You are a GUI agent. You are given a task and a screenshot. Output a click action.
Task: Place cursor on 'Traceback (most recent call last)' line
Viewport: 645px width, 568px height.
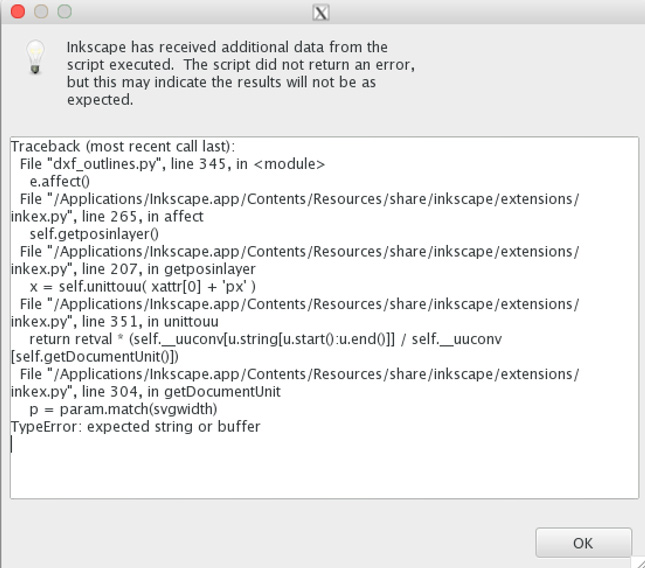(x=123, y=146)
